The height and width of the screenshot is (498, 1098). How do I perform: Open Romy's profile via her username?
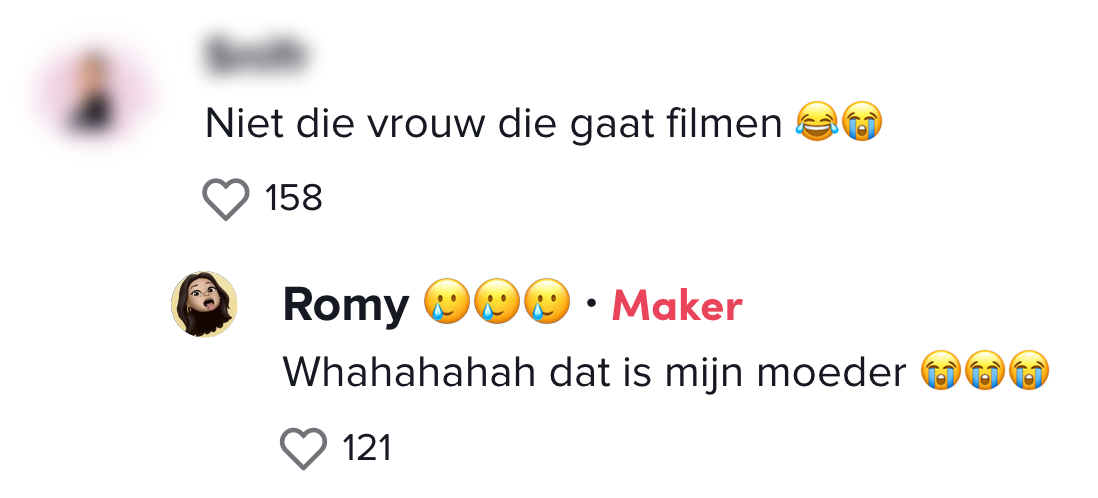[x=346, y=304]
